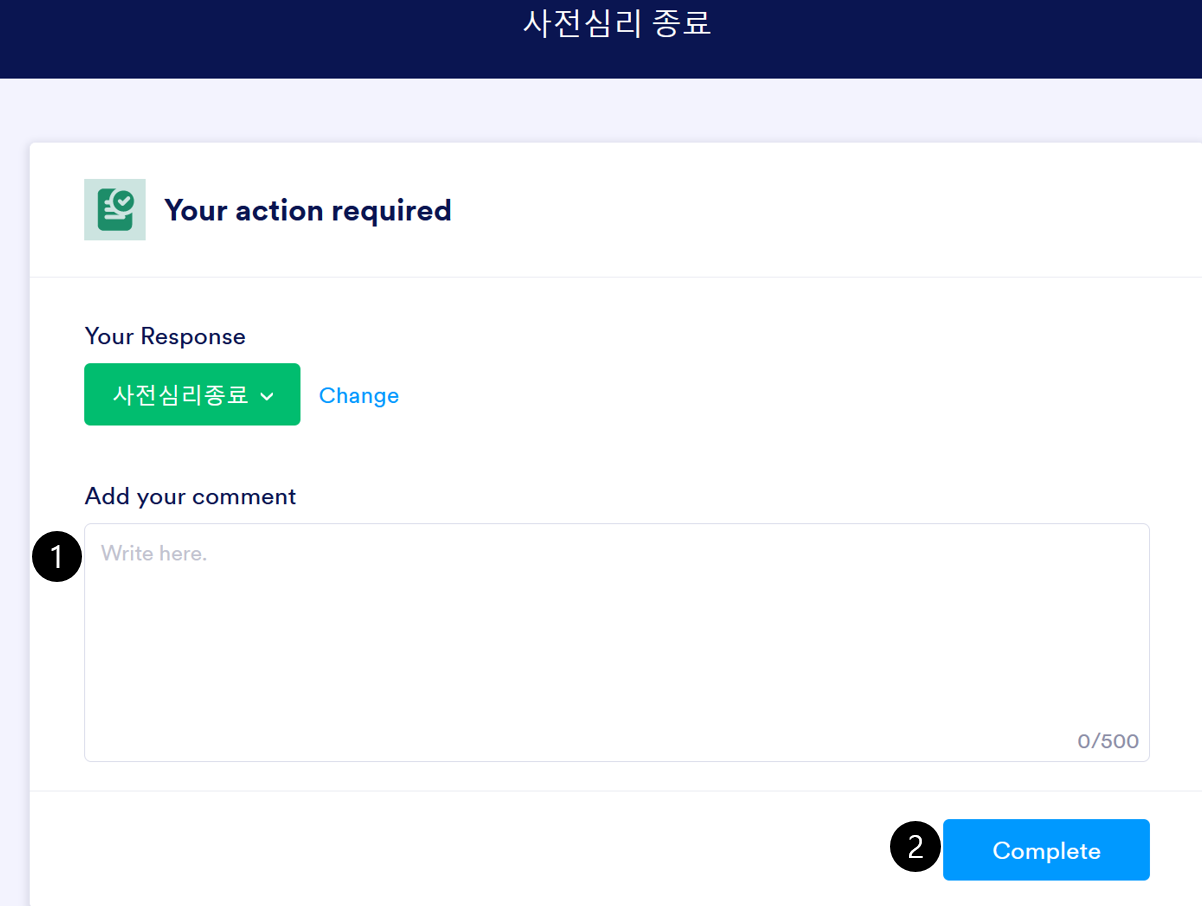
Task: Click the circled step marker next to Complete
Action: point(915,846)
